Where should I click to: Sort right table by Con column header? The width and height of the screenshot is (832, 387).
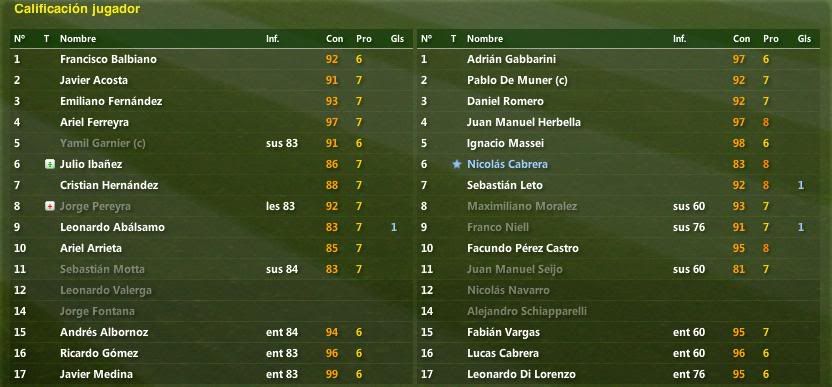click(742, 39)
